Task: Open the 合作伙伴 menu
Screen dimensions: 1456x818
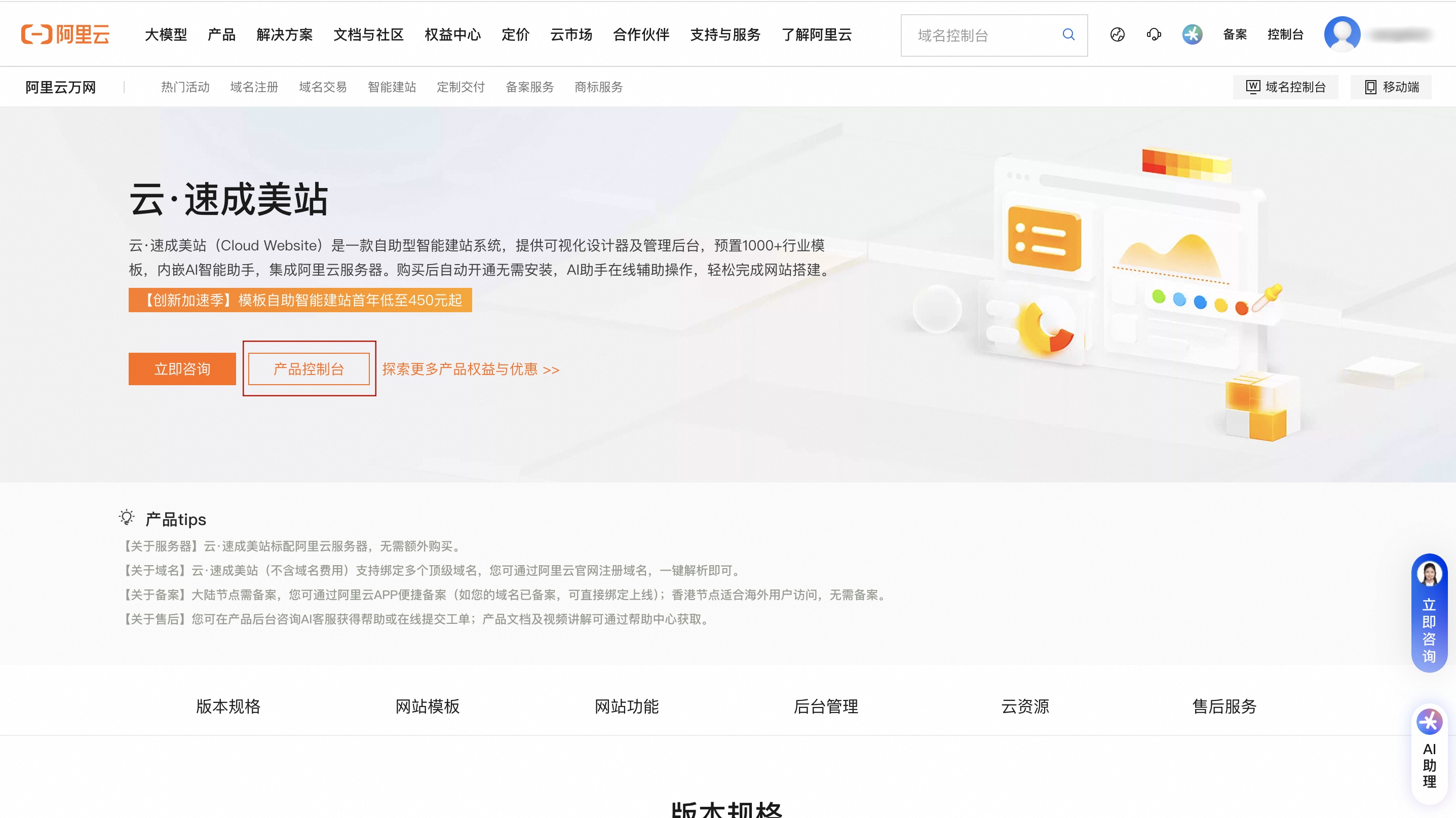Action: click(x=641, y=34)
